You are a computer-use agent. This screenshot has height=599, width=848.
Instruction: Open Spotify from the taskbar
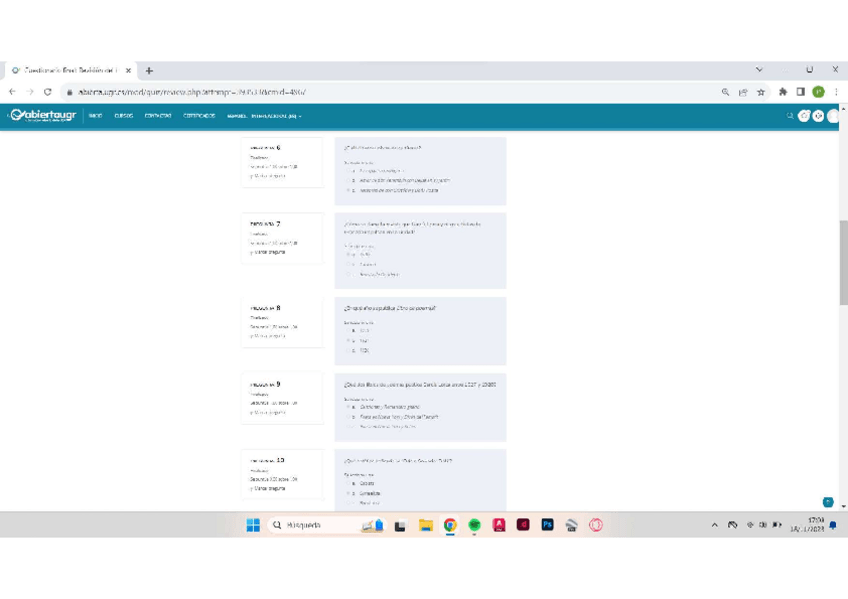474,525
